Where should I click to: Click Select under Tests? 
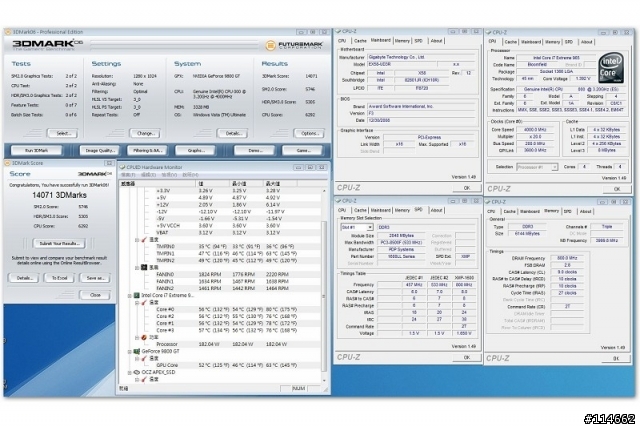tap(63, 133)
